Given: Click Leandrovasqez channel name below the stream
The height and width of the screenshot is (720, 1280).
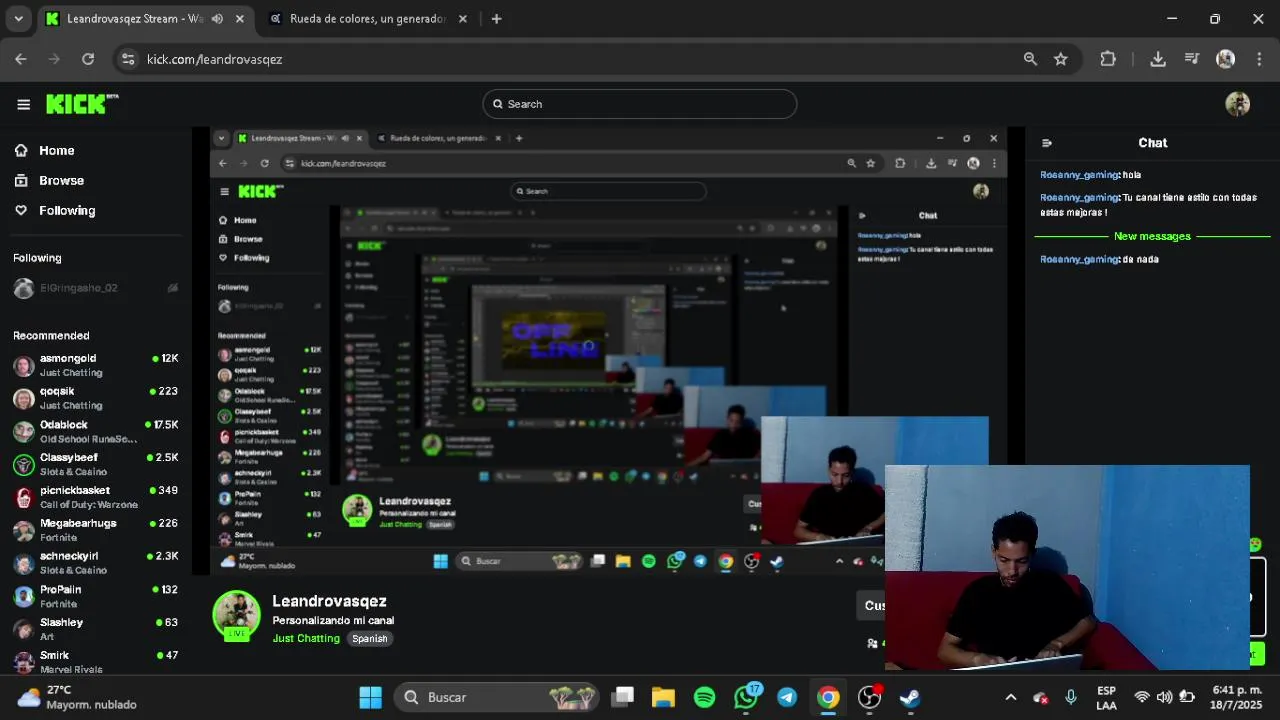Looking at the screenshot, I should click(329, 601).
